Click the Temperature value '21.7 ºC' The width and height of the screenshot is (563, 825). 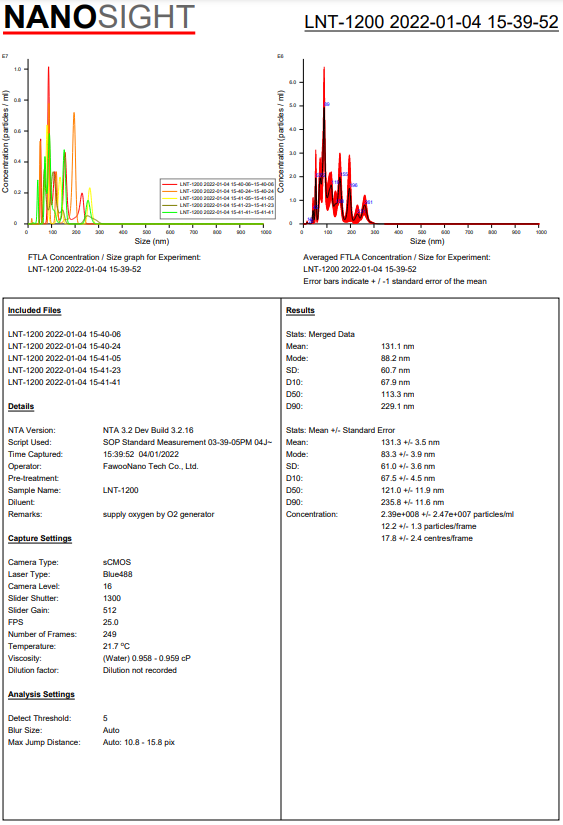116,646
